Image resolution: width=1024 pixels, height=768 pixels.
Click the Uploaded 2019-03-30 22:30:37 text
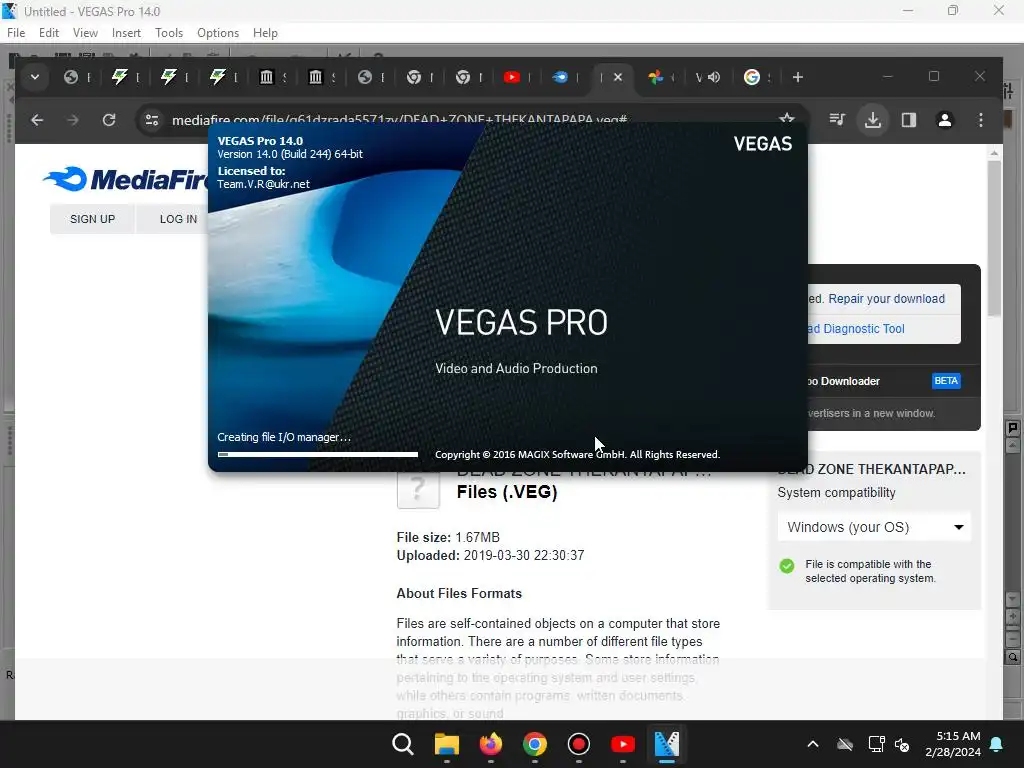click(x=490, y=556)
